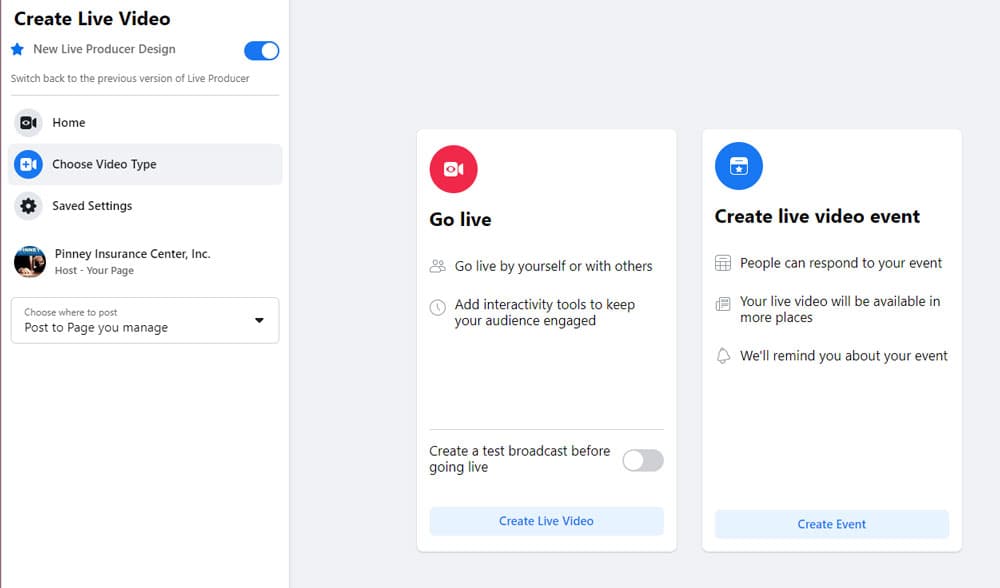Click the red Go live camera icon

pyautogui.click(x=453, y=169)
